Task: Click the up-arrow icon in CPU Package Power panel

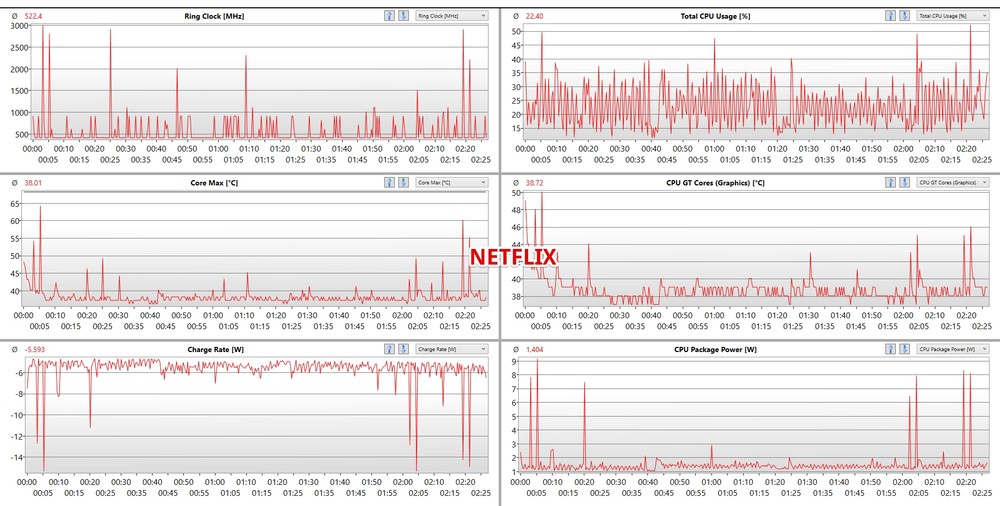Action: click(x=891, y=348)
